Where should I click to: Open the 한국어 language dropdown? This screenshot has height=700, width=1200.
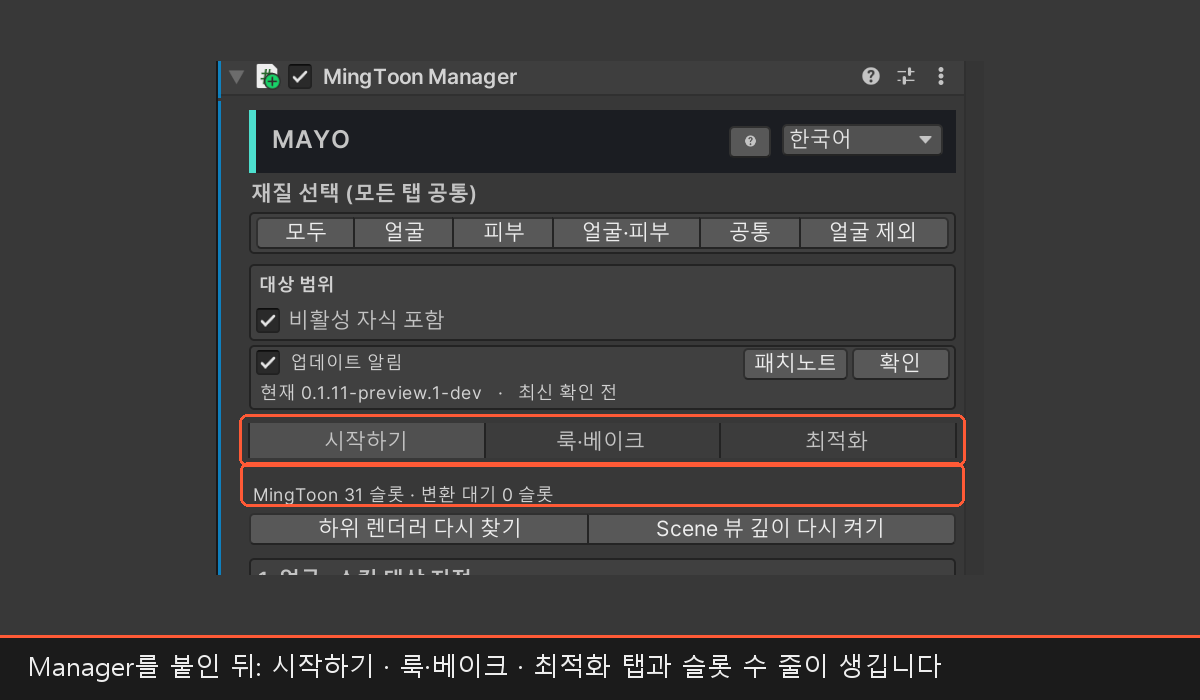862,139
